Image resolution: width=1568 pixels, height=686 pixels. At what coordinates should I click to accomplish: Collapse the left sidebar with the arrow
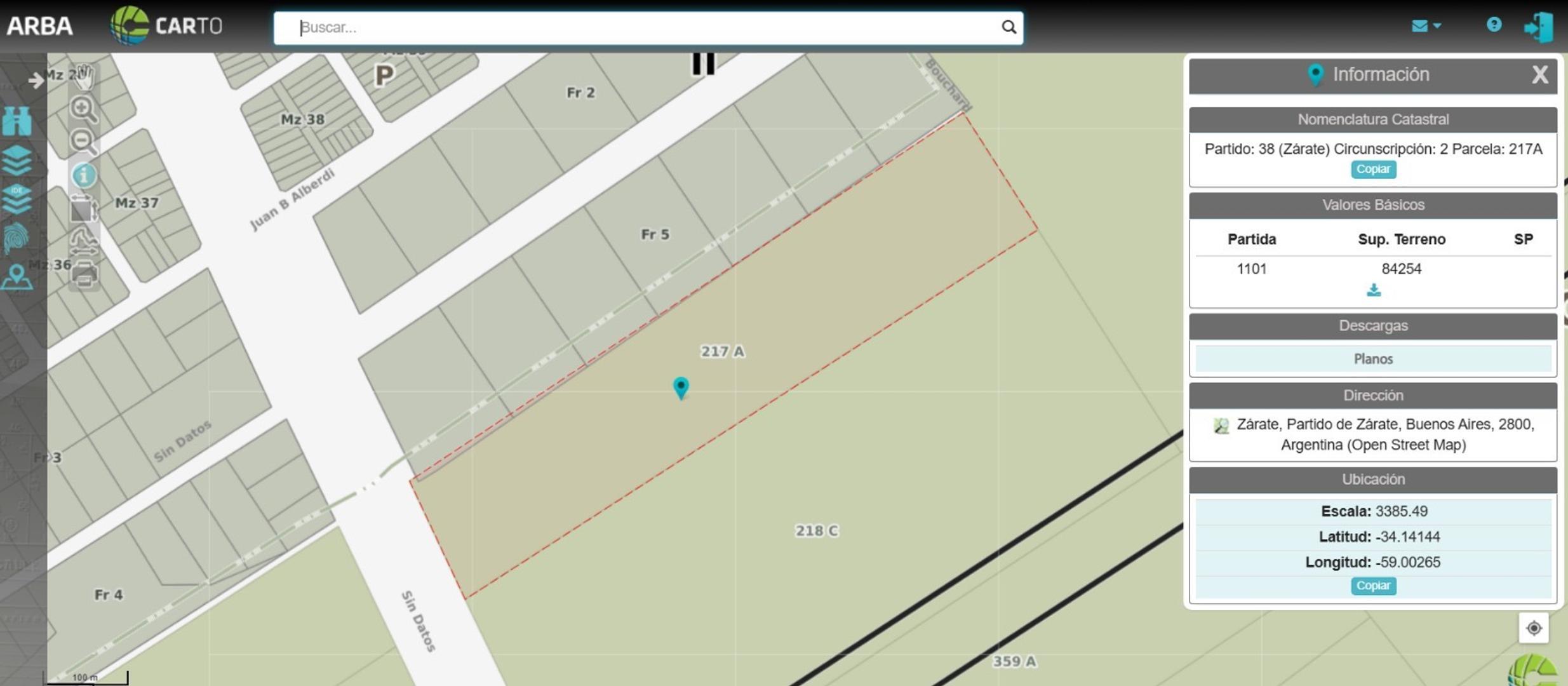tap(34, 81)
